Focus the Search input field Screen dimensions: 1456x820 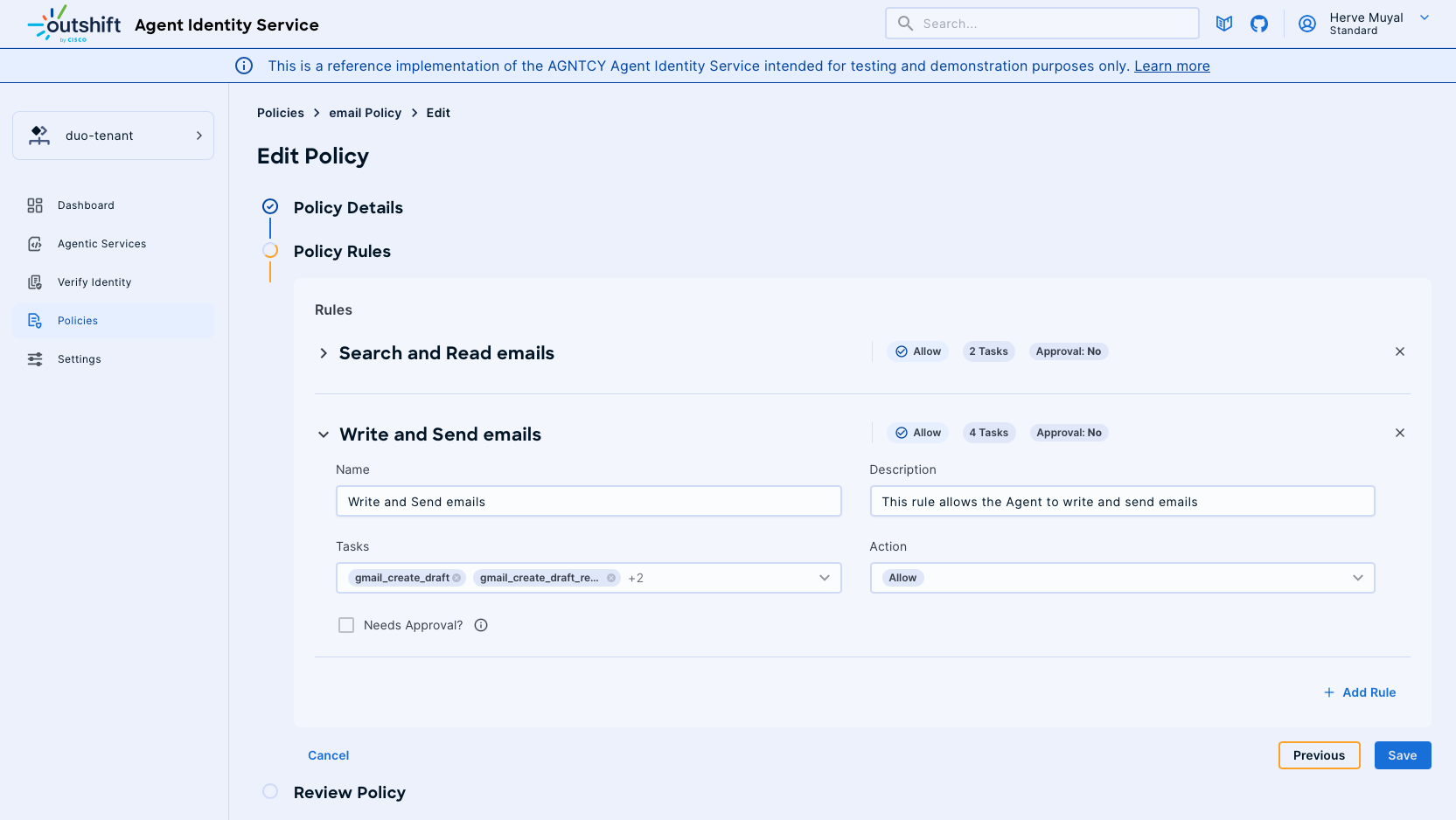[1042, 24]
